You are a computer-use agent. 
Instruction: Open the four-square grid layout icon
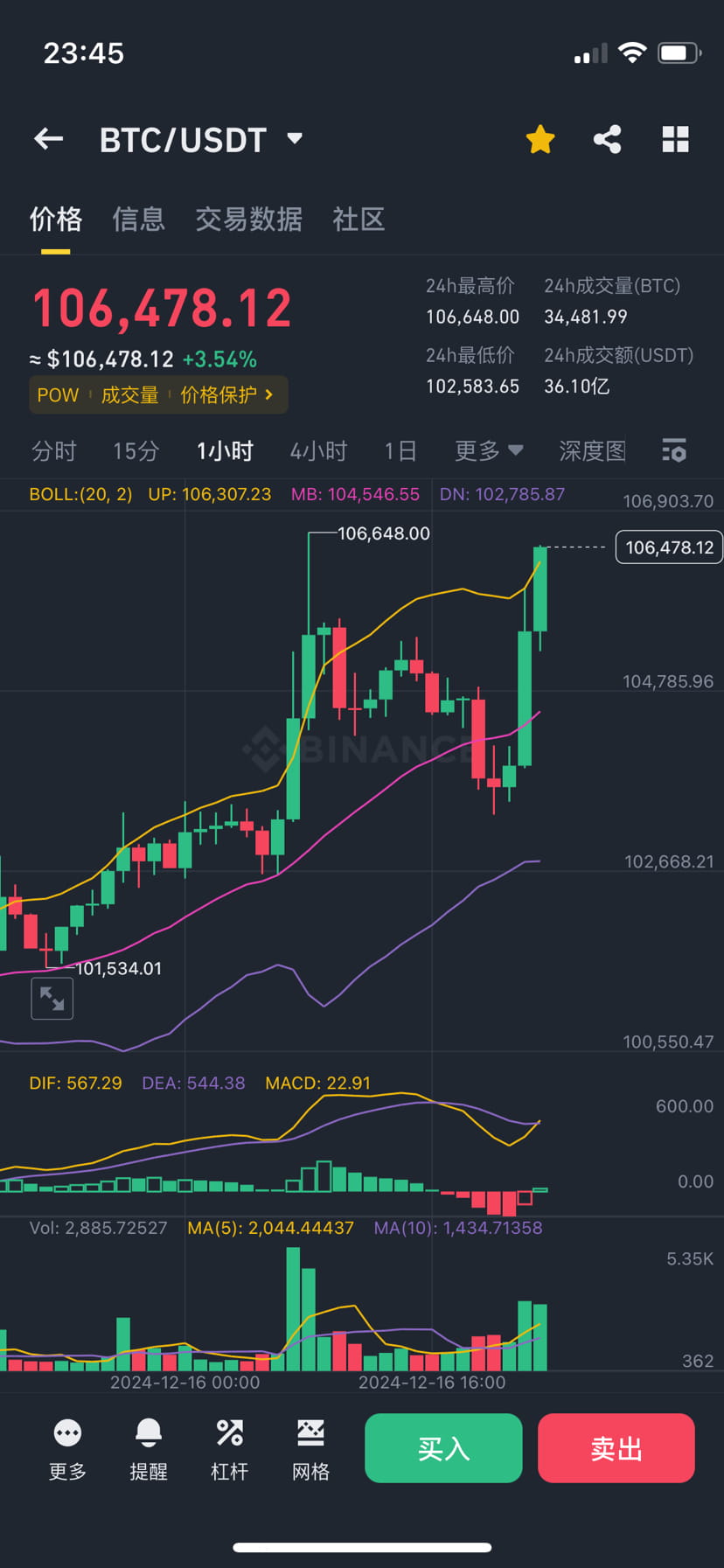tap(675, 139)
